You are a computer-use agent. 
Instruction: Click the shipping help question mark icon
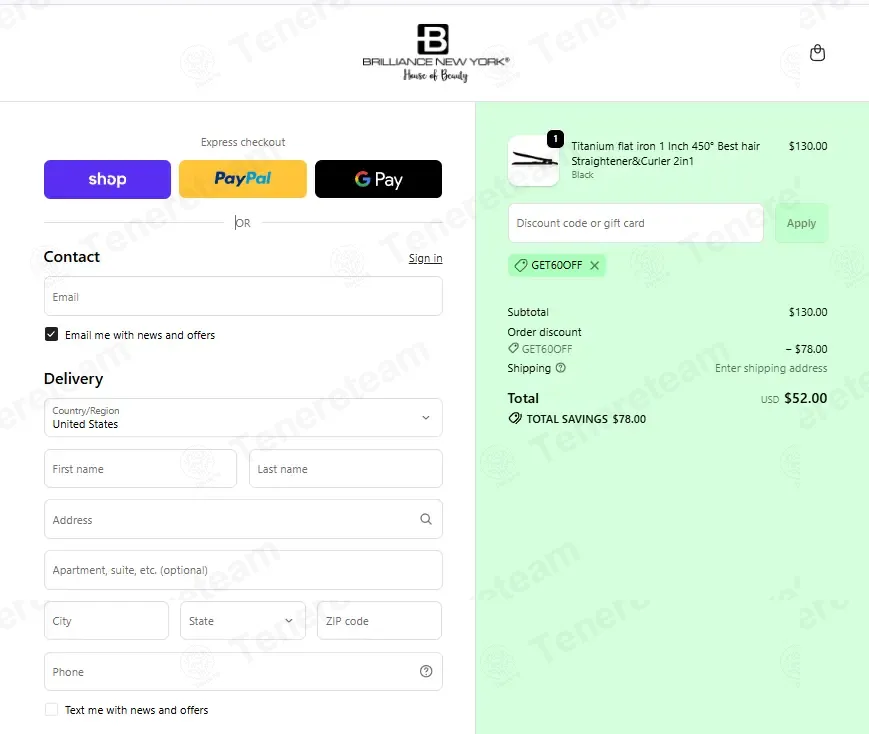coord(560,368)
